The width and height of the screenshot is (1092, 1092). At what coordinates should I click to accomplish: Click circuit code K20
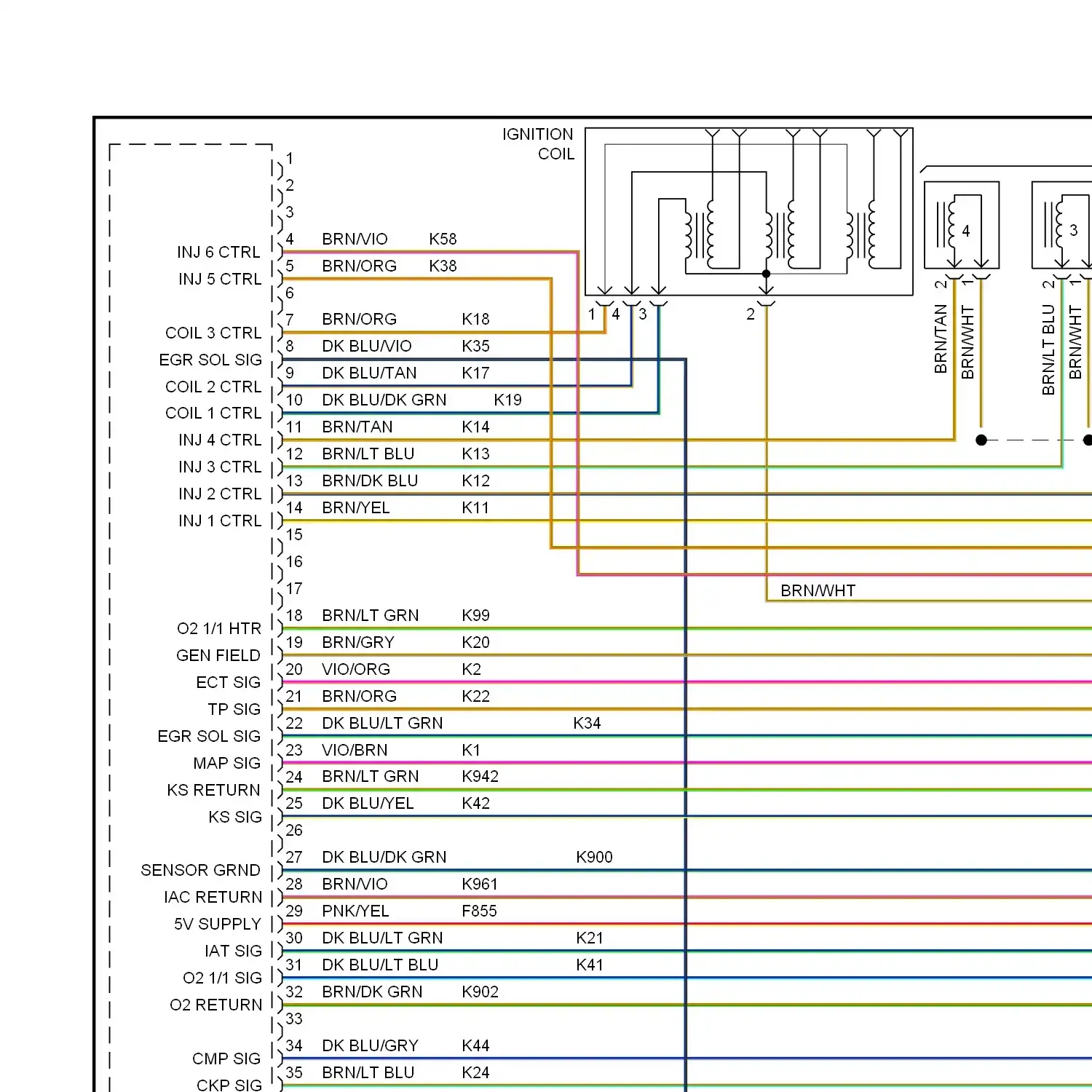tap(475, 642)
